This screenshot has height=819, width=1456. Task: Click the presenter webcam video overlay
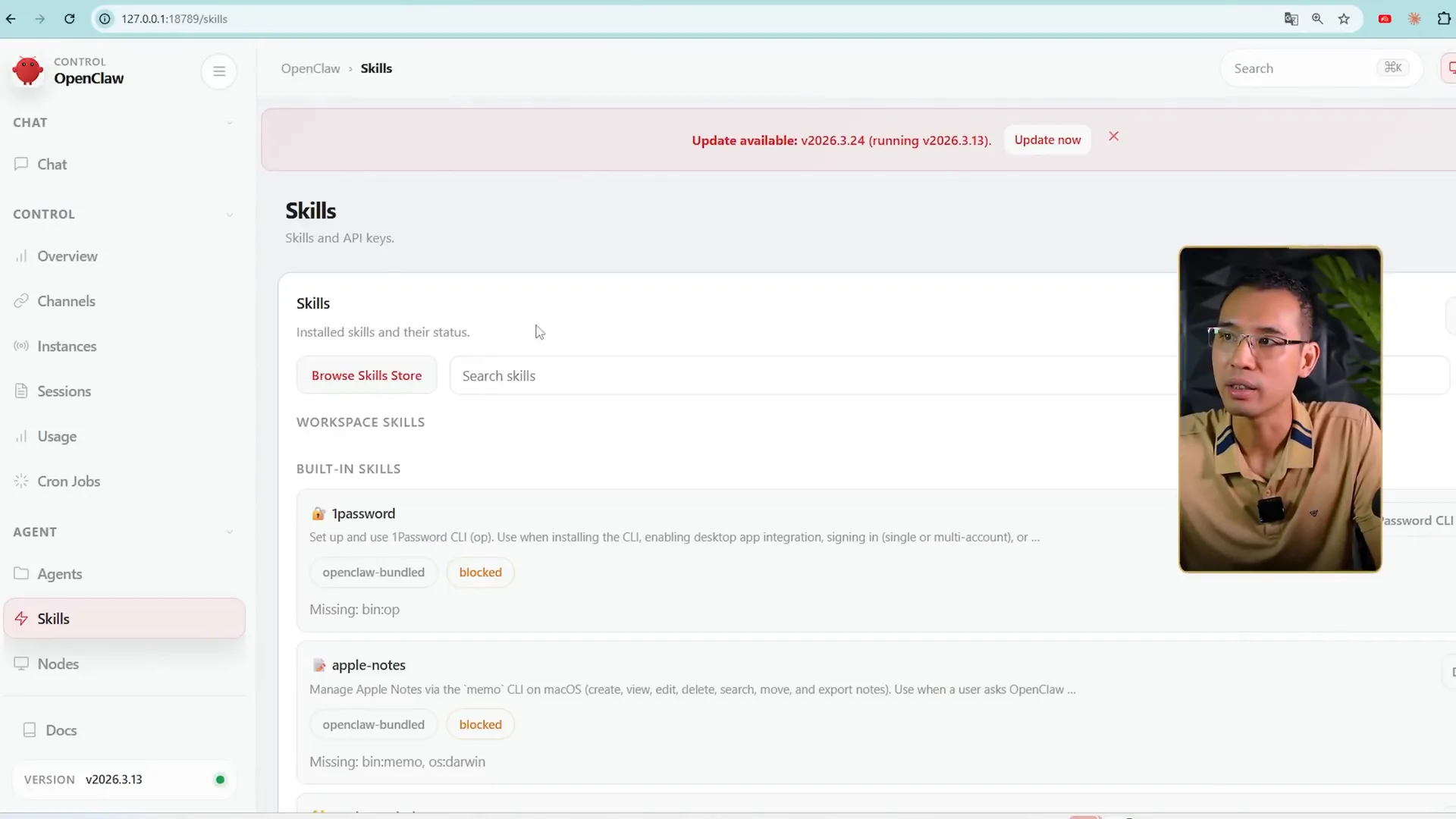(1280, 409)
